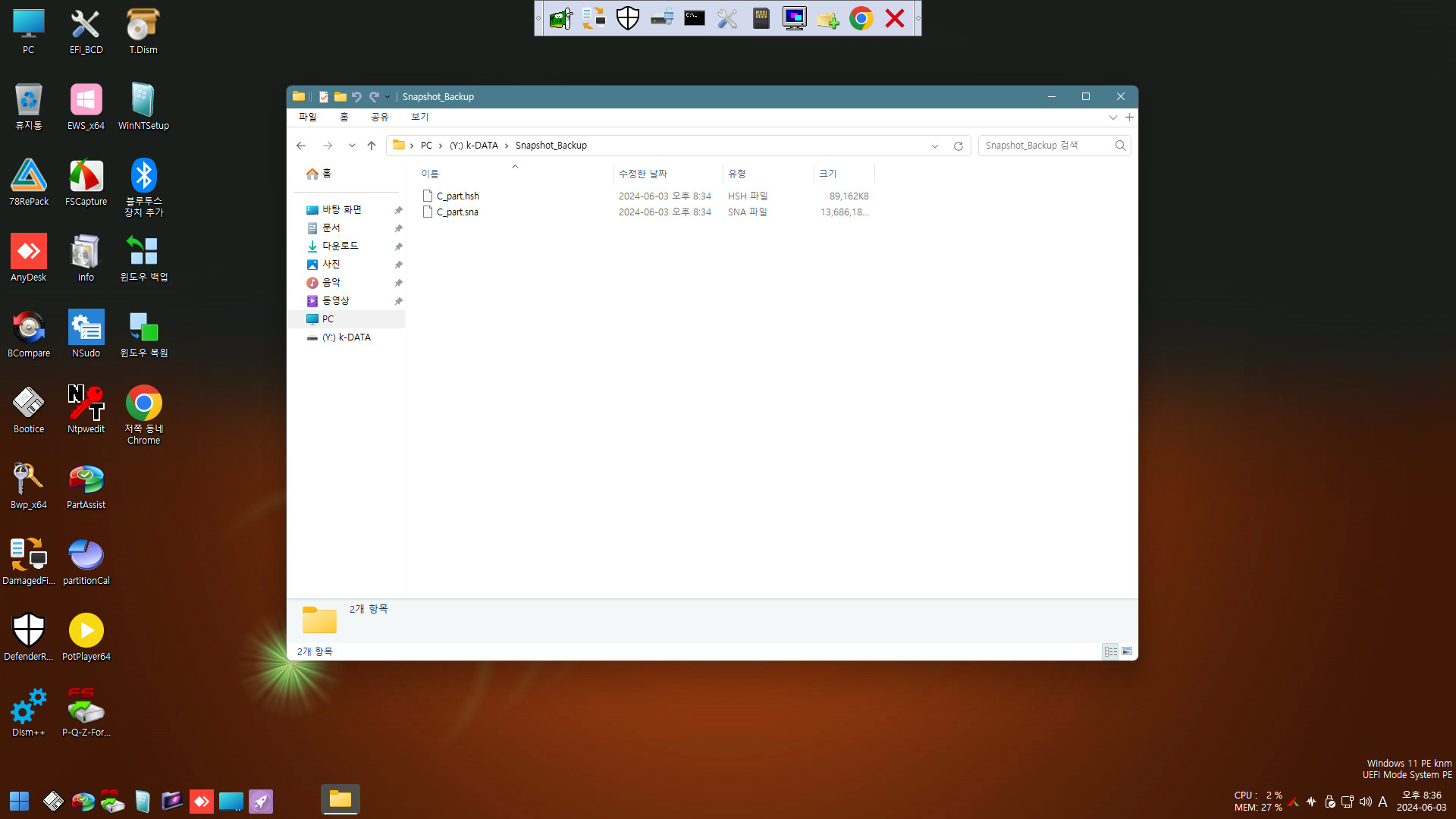The height and width of the screenshot is (819, 1456).
Task: Launch Chrome from the top dock
Action: pos(861,18)
